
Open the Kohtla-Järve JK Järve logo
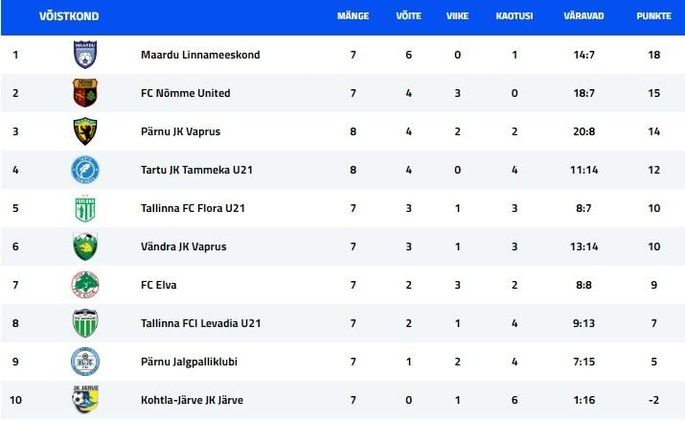coord(85,399)
